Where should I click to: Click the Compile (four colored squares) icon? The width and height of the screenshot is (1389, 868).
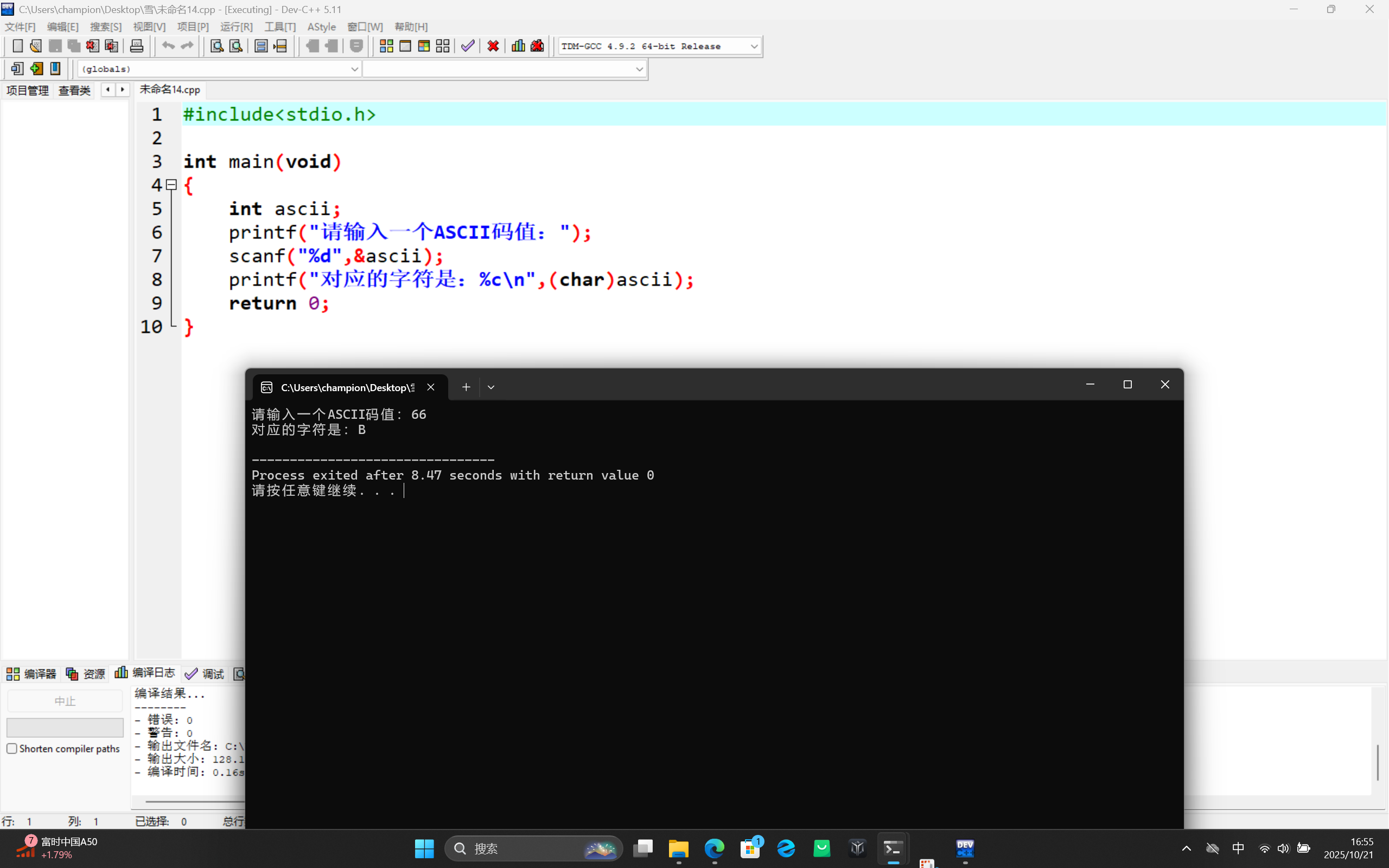(x=386, y=46)
